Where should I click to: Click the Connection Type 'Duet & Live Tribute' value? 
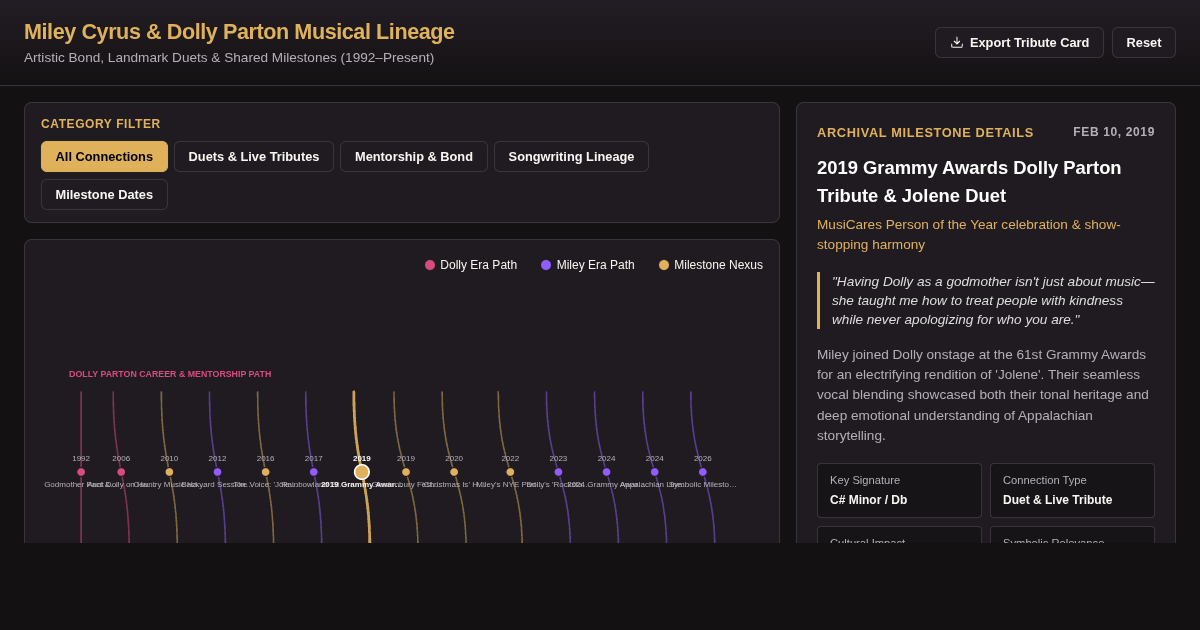point(1057,500)
